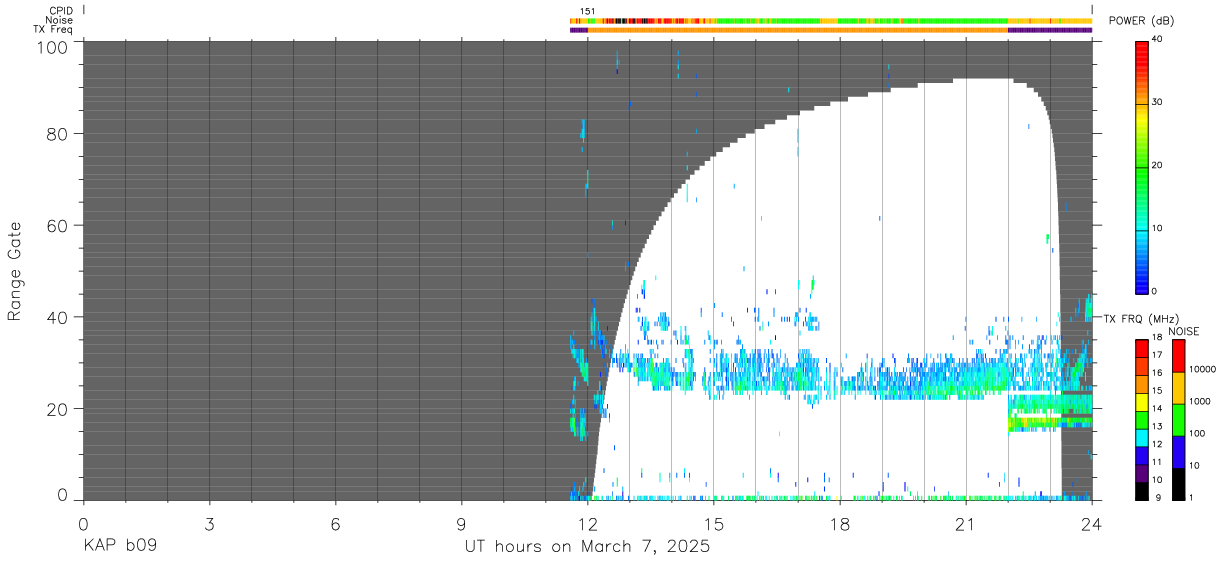Click the noise legend label 1000
The image size is (1228, 567).
point(1200,401)
